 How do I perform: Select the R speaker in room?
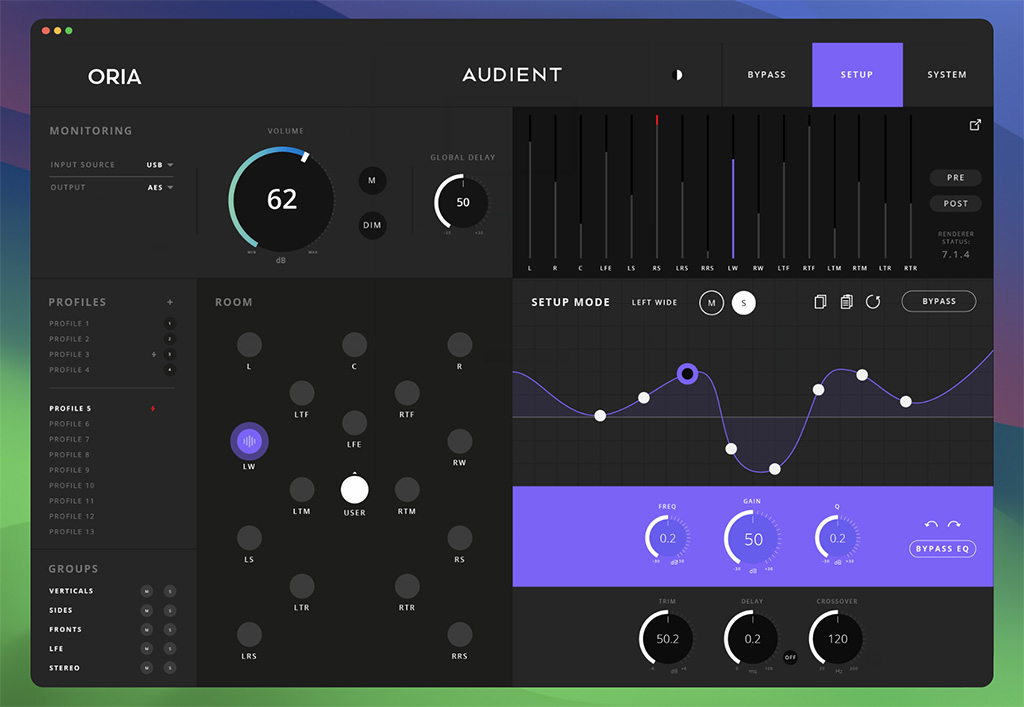point(460,345)
